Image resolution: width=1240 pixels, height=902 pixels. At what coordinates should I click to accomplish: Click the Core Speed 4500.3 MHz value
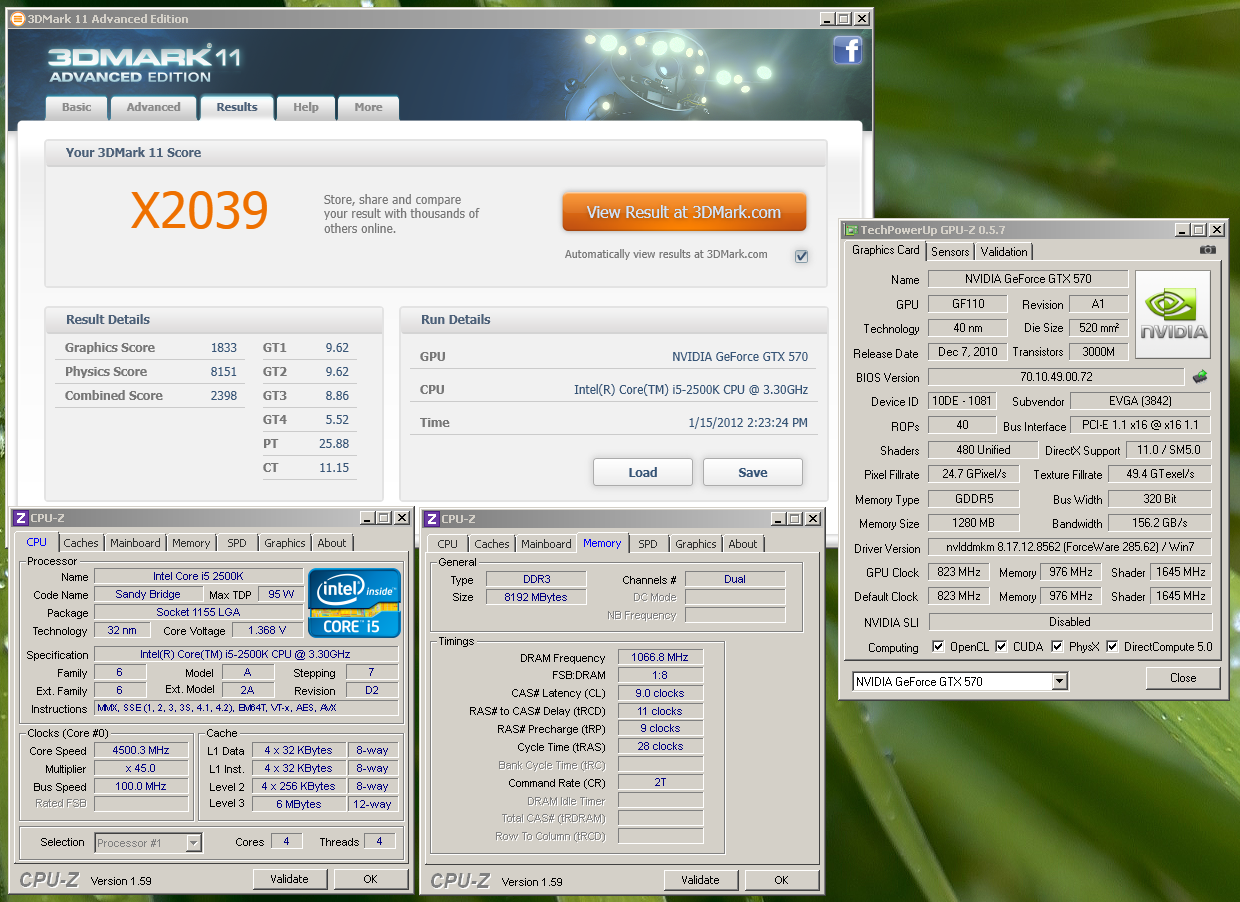pyautogui.click(x=141, y=750)
